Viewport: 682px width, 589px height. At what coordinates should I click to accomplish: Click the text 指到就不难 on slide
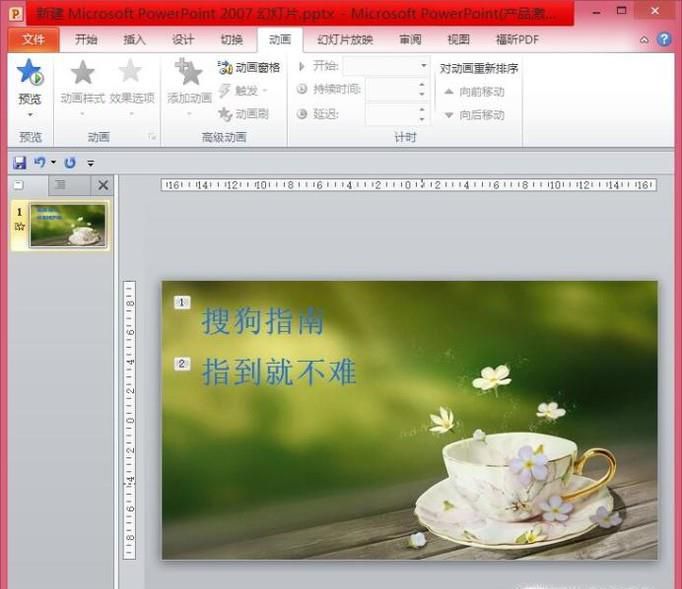[279, 371]
